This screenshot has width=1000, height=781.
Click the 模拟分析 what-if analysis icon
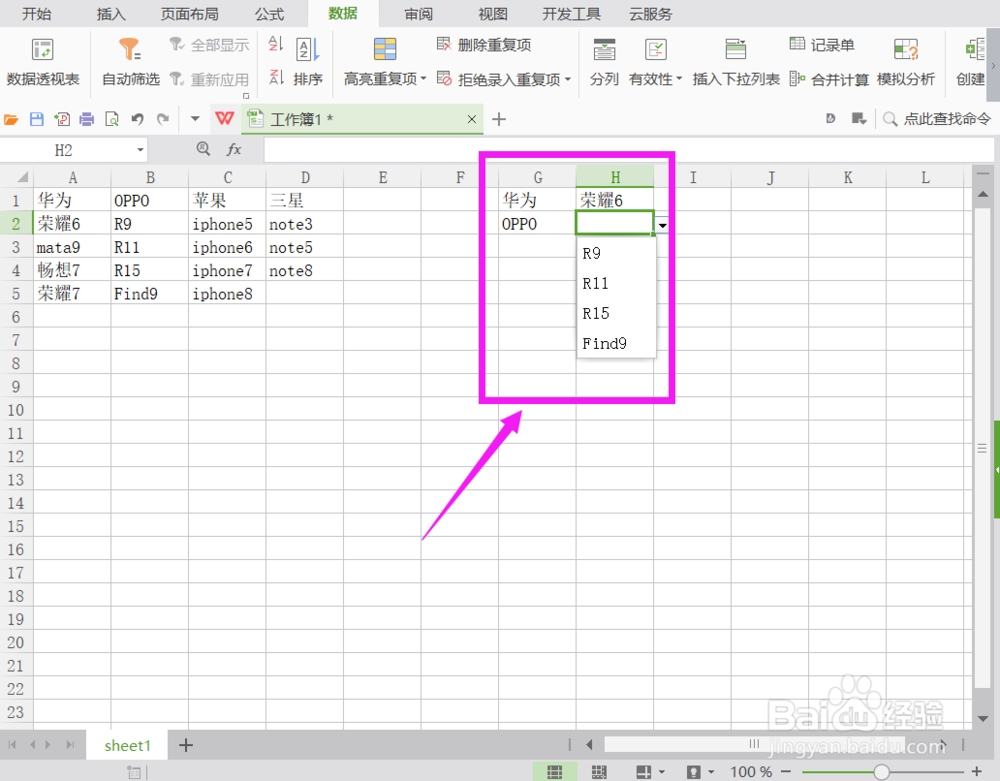(x=906, y=49)
